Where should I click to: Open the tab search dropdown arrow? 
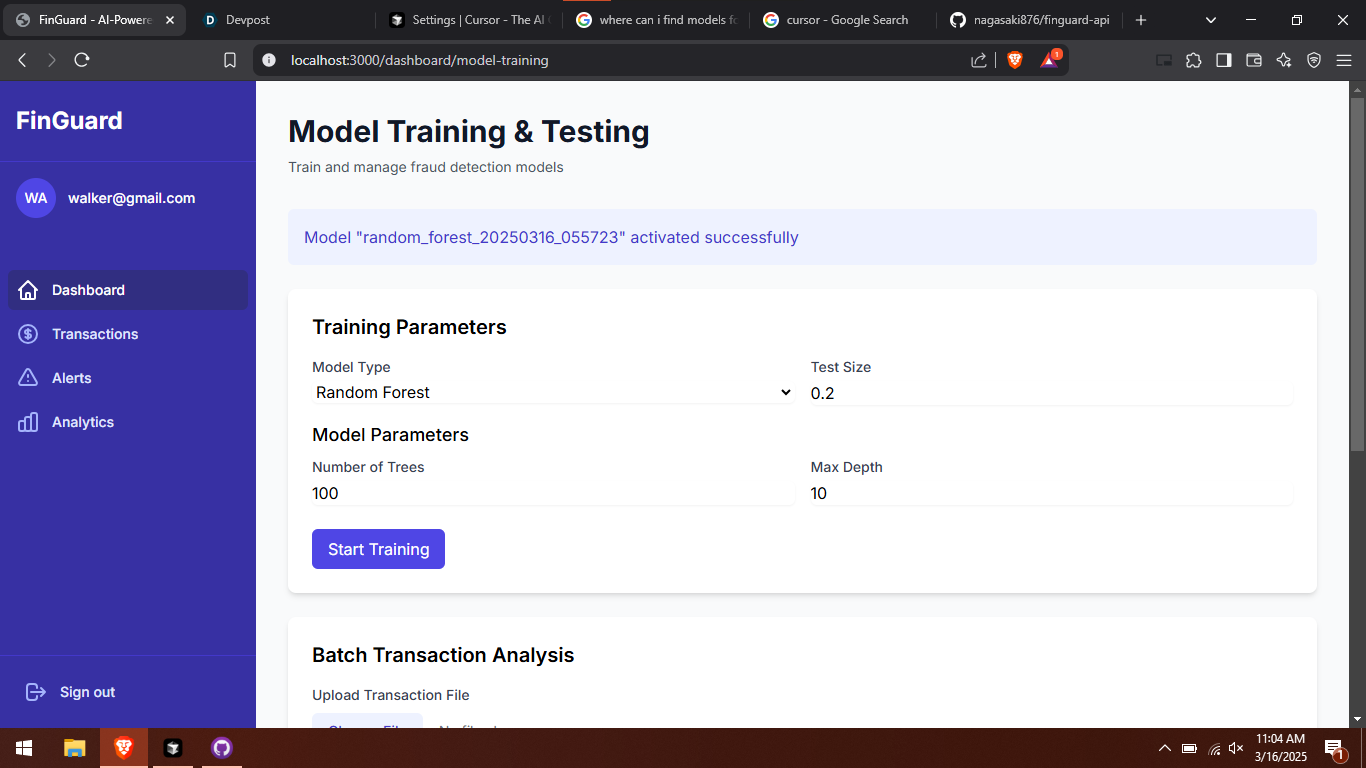(1211, 20)
